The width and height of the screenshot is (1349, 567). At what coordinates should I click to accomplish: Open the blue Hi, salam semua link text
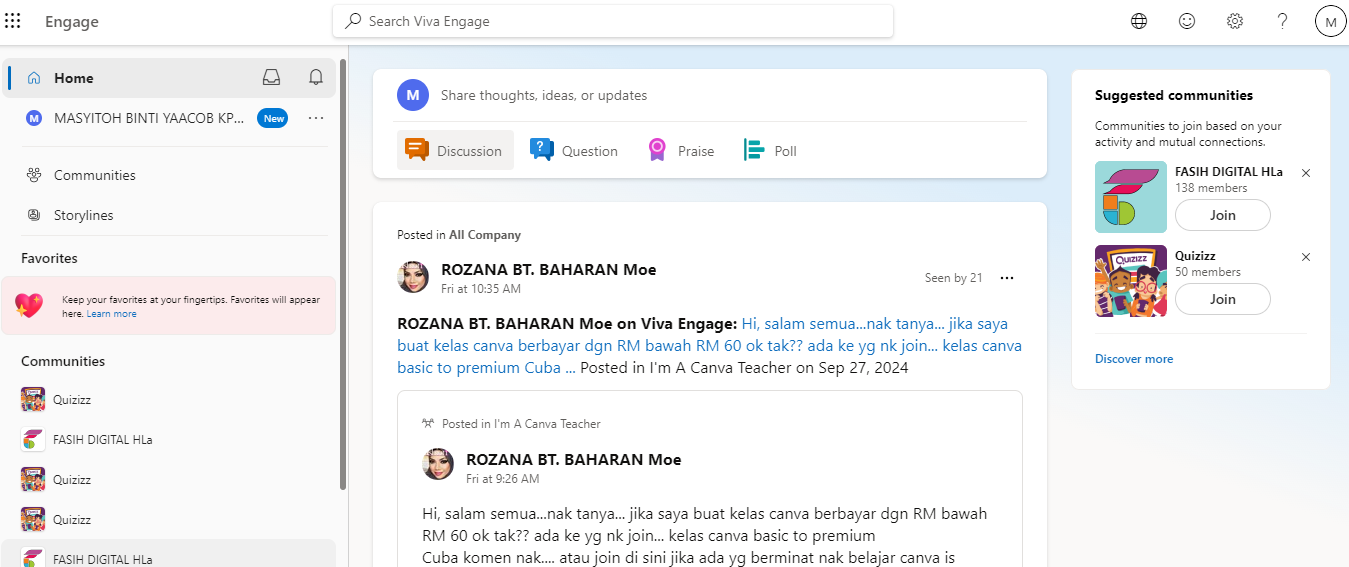pyautogui.click(x=709, y=346)
